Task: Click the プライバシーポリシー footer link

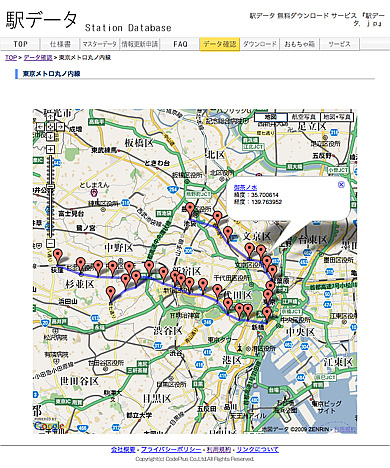Action: pyautogui.click(x=171, y=450)
